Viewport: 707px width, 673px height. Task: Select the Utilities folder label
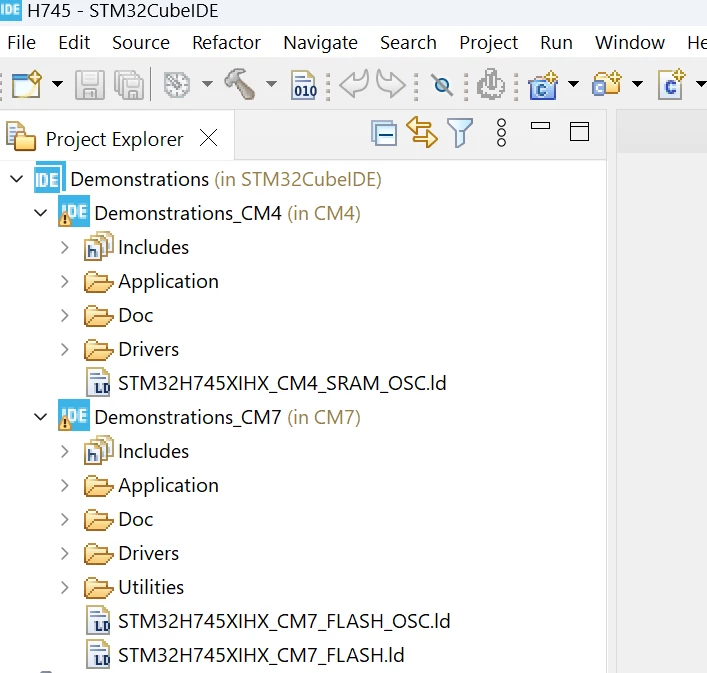pos(151,587)
